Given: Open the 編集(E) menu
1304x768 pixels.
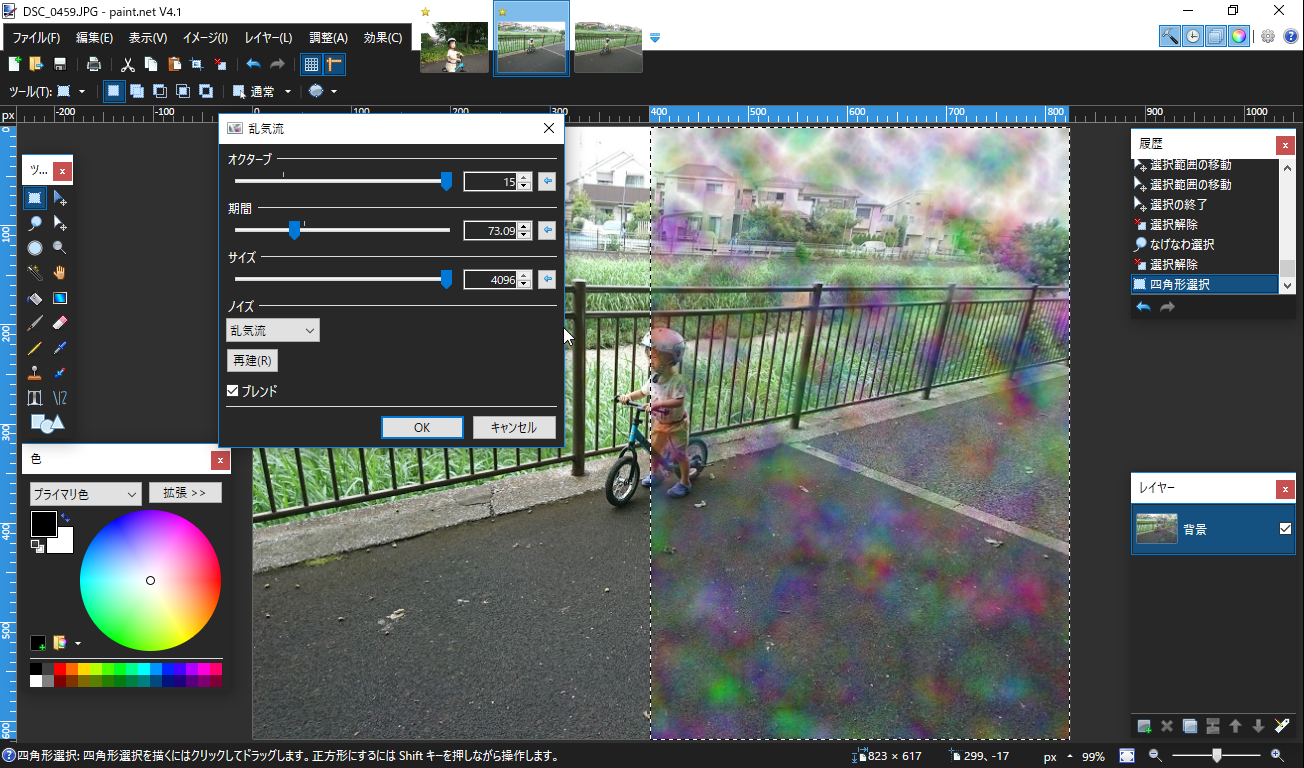Looking at the screenshot, I should (94, 38).
